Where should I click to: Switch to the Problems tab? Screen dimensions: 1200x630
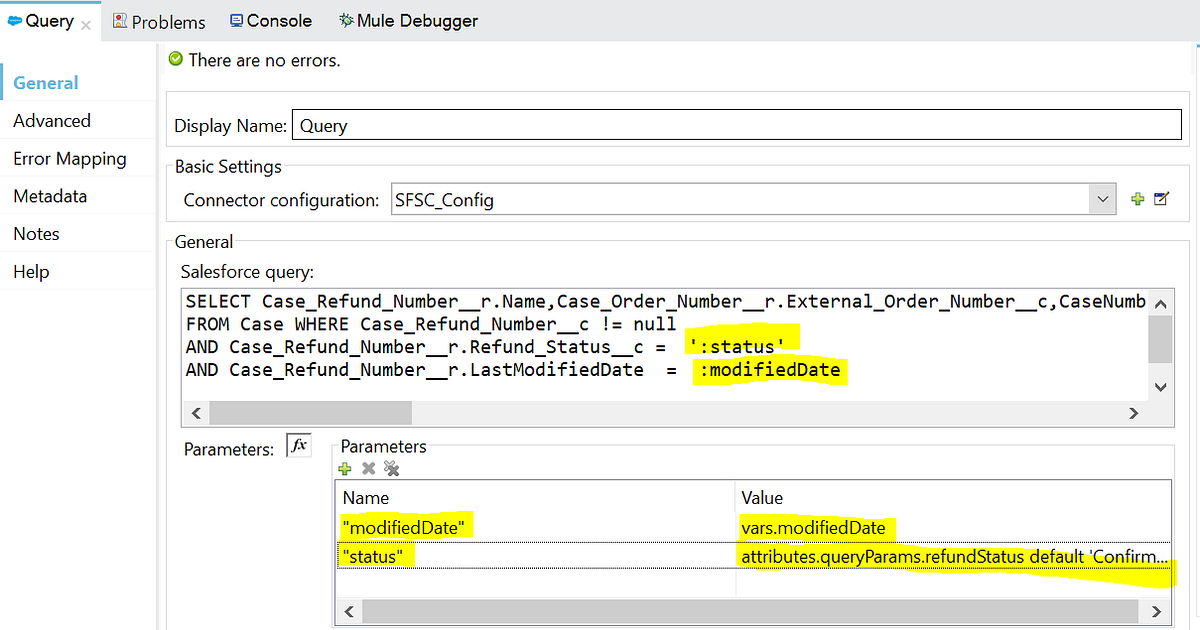point(159,21)
